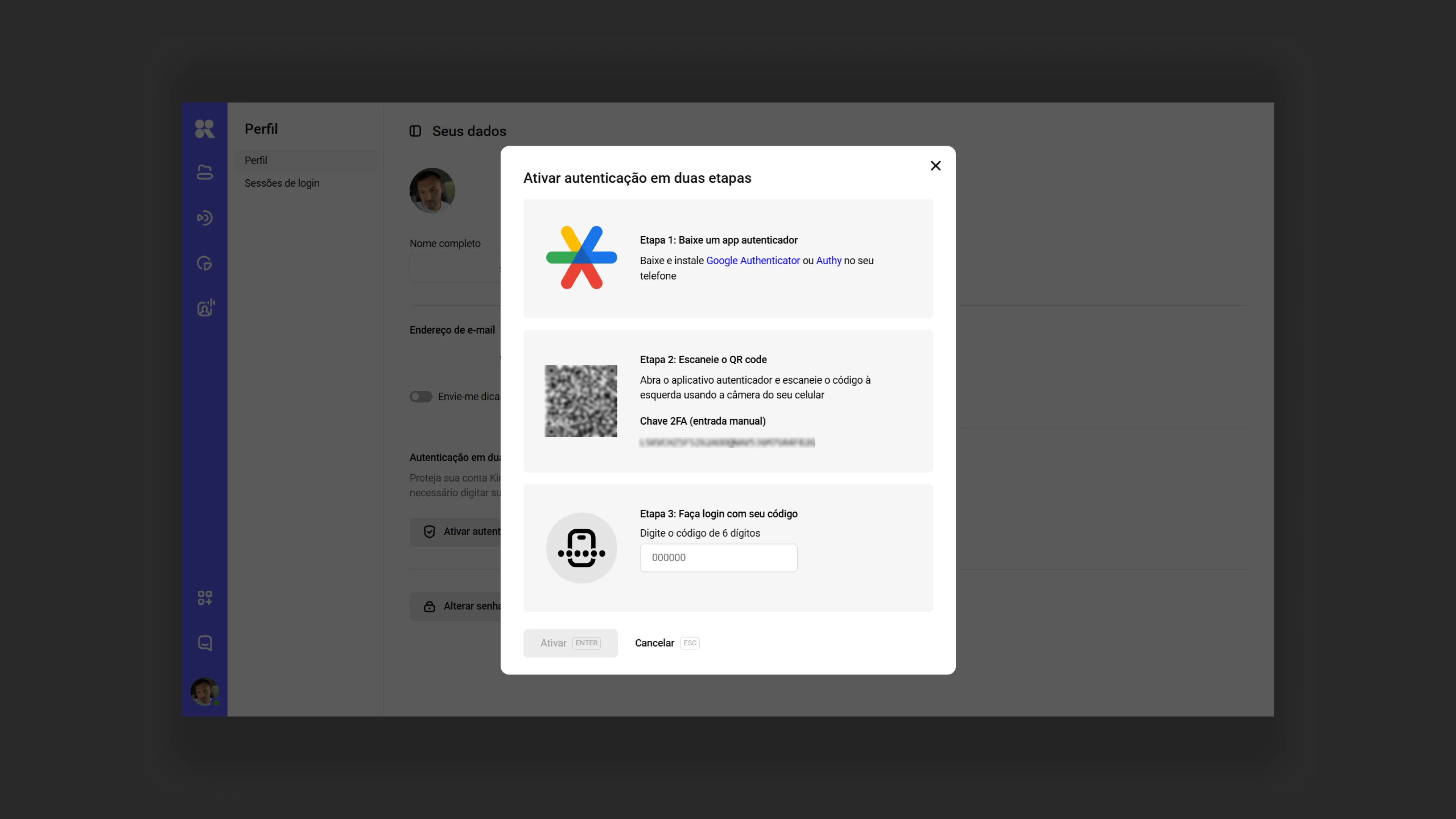Click the 'Endereço de e-mail' label
This screenshot has width=1456, height=819.
coord(452,330)
